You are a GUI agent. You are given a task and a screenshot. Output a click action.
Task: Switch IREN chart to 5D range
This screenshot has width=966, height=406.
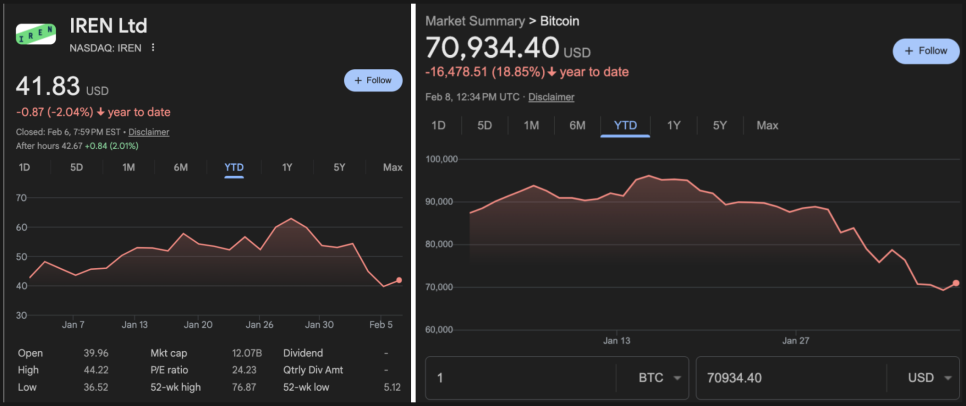pos(77,167)
